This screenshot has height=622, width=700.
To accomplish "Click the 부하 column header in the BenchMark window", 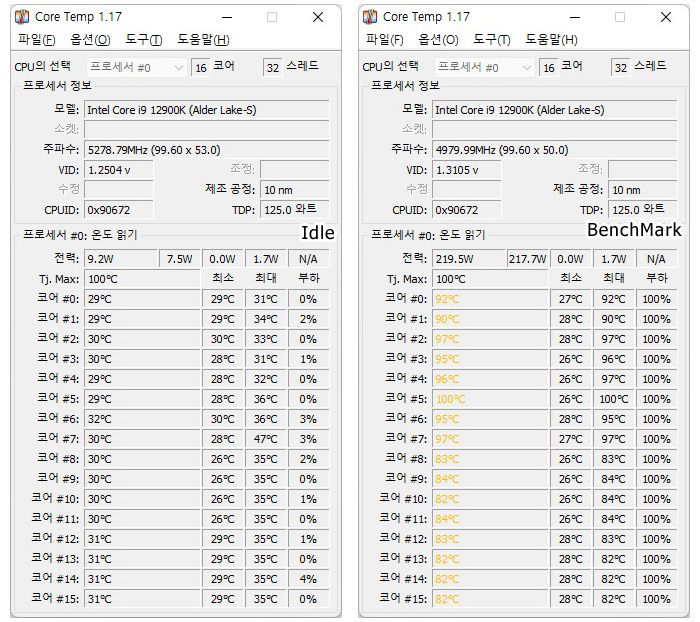I will click(x=657, y=278).
